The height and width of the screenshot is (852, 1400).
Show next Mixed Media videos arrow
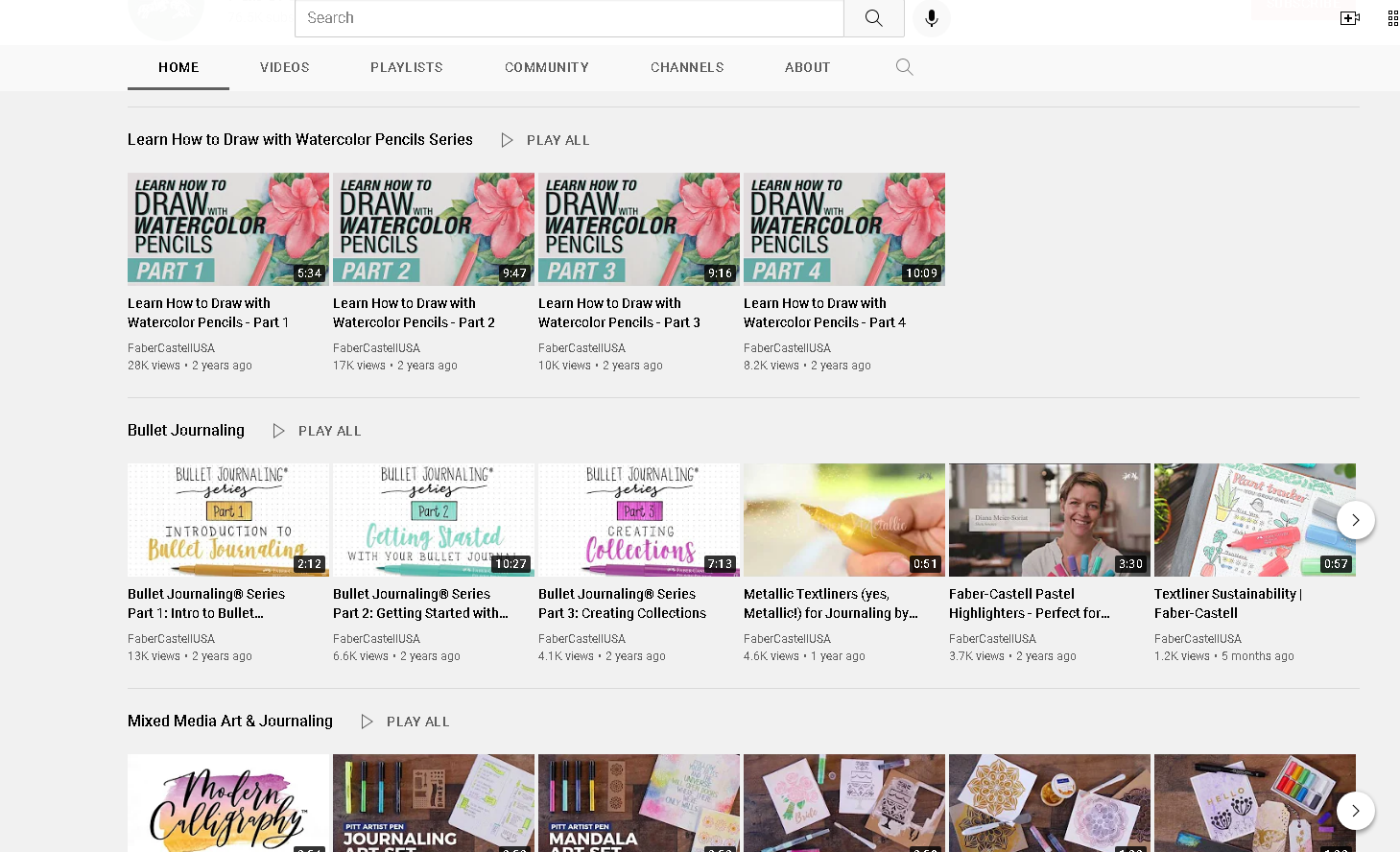pyautogui.click(x=1355, y=811)
